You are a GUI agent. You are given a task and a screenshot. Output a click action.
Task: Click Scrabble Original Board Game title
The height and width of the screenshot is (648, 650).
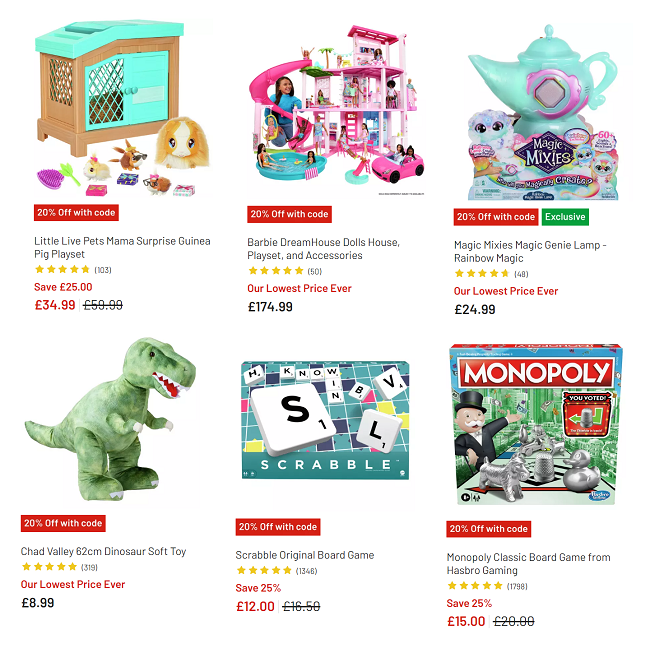tap(305, 555)
